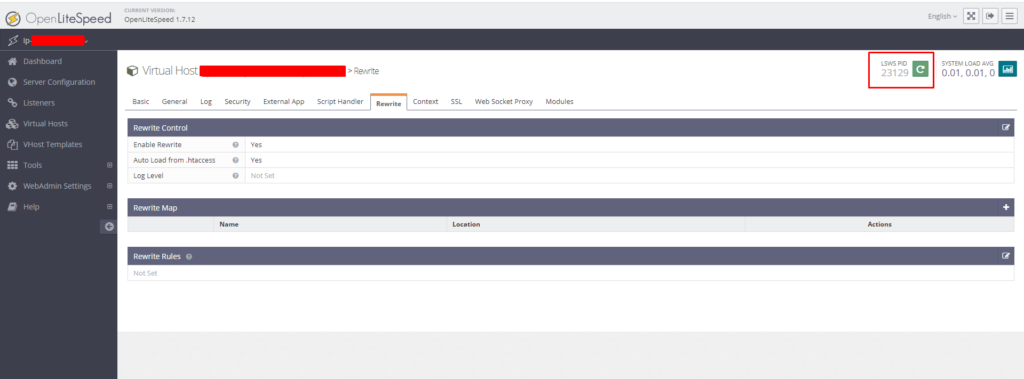
Task: Switch to the External App tab
Action: tap(283, 102)
